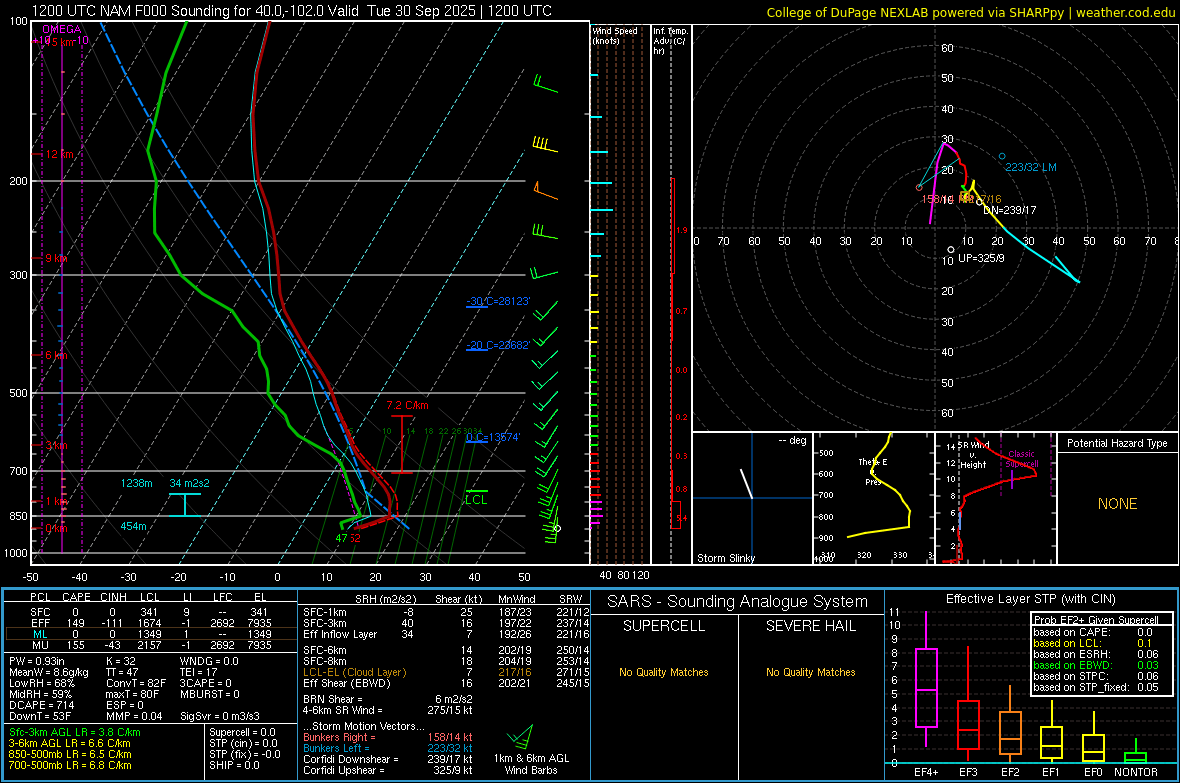Select the NONE hazard type value
Screen dimensions: 1180x783
[x=1117, y=504]
